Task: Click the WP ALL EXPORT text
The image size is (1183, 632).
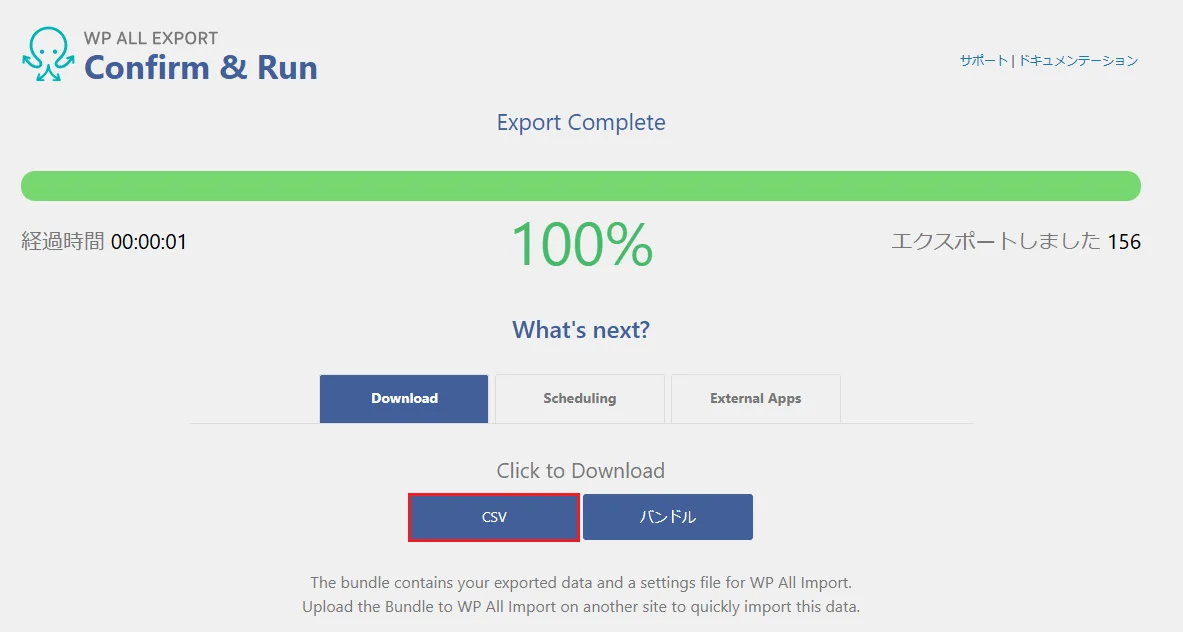Action: point(150,38)
